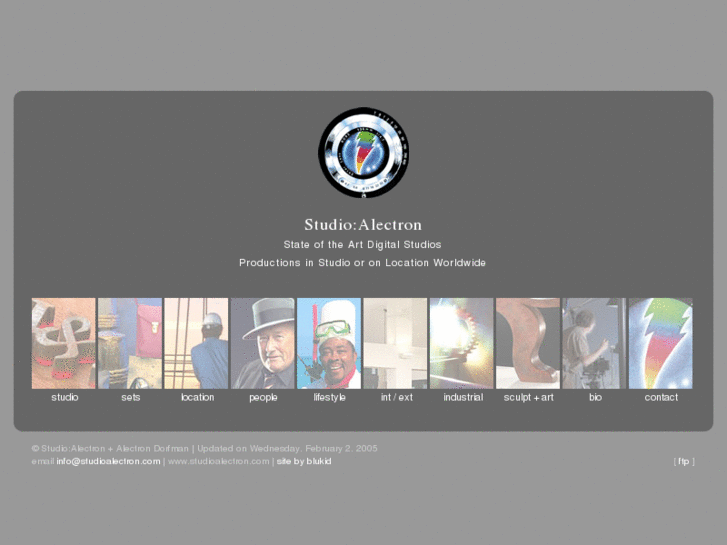727x545 pixels.
Task: Go to the sculpt + art text link
Action: [529, 398]
